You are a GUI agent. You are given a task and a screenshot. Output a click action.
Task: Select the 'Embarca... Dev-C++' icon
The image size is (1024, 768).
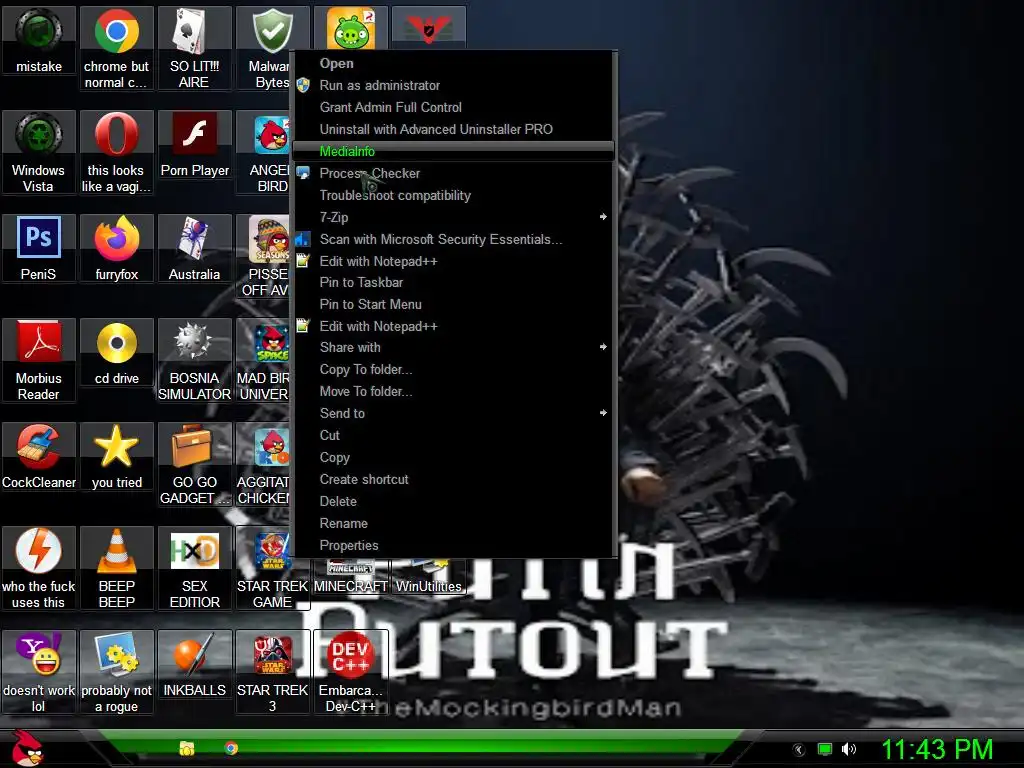coord(351,672)
